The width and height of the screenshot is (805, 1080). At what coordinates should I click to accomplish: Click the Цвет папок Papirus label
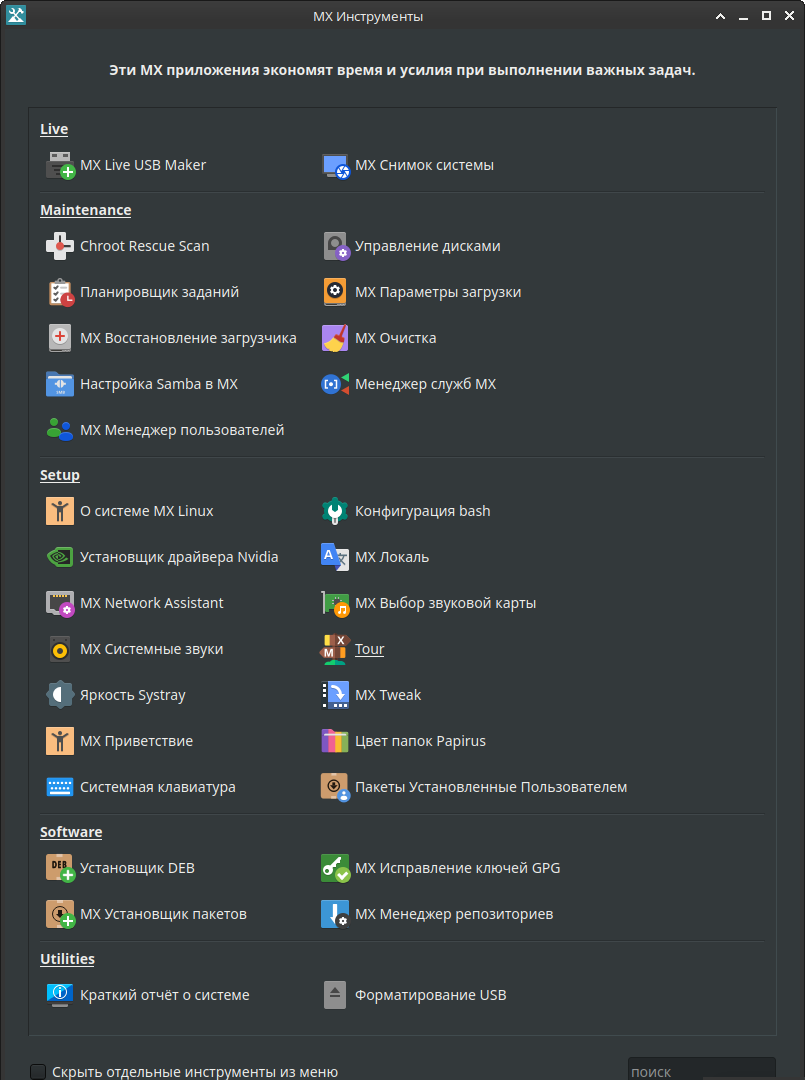[421, 741]
